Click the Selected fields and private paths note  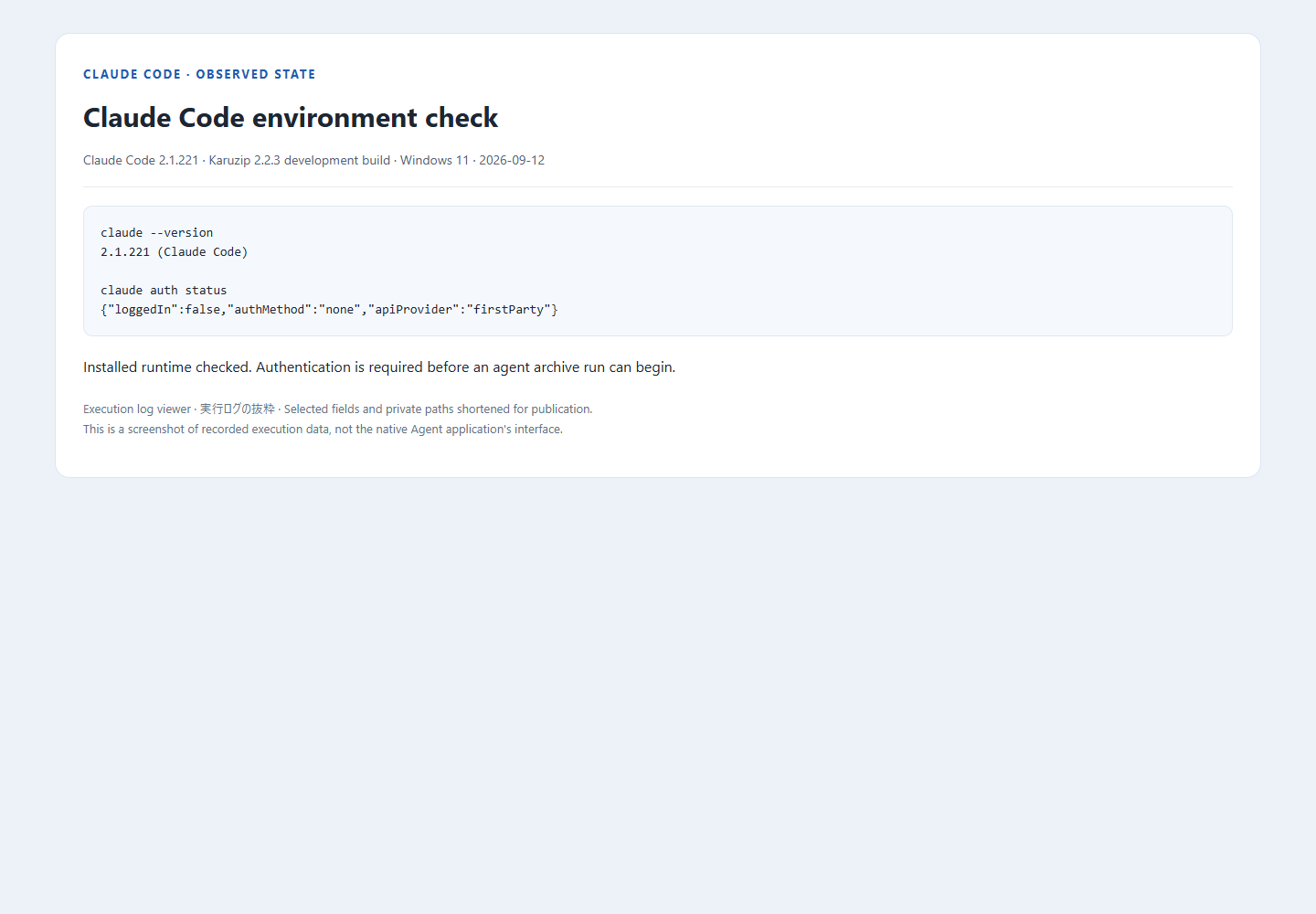point(438,409)
